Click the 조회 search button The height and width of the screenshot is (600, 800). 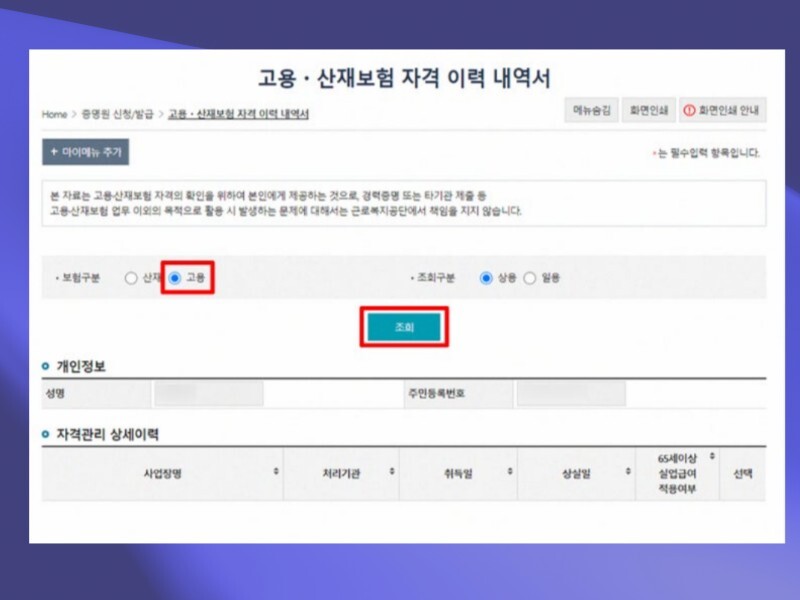tap(404, 327)
